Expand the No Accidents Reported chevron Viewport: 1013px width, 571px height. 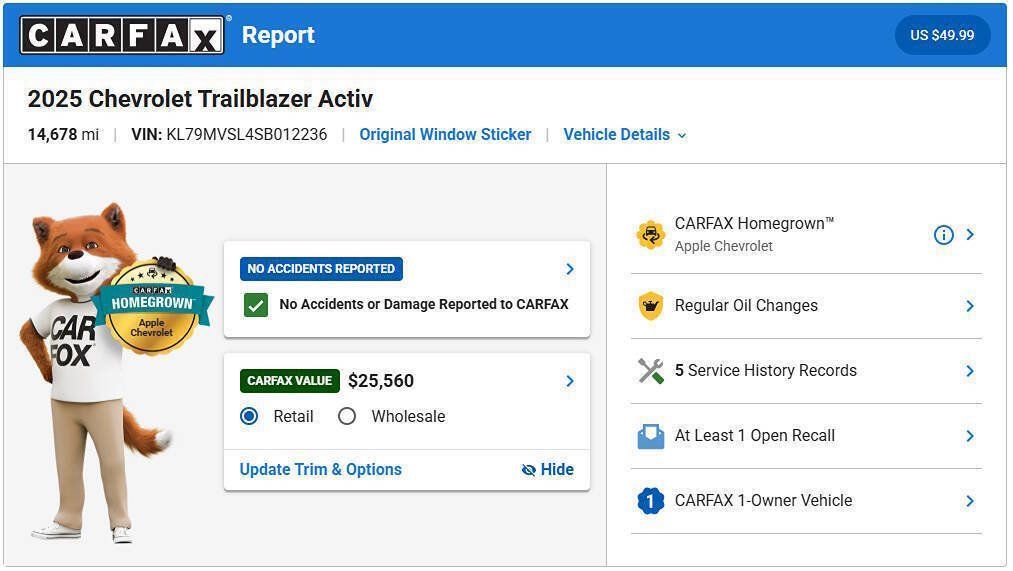pyautogui.click(x=570, y=269)
